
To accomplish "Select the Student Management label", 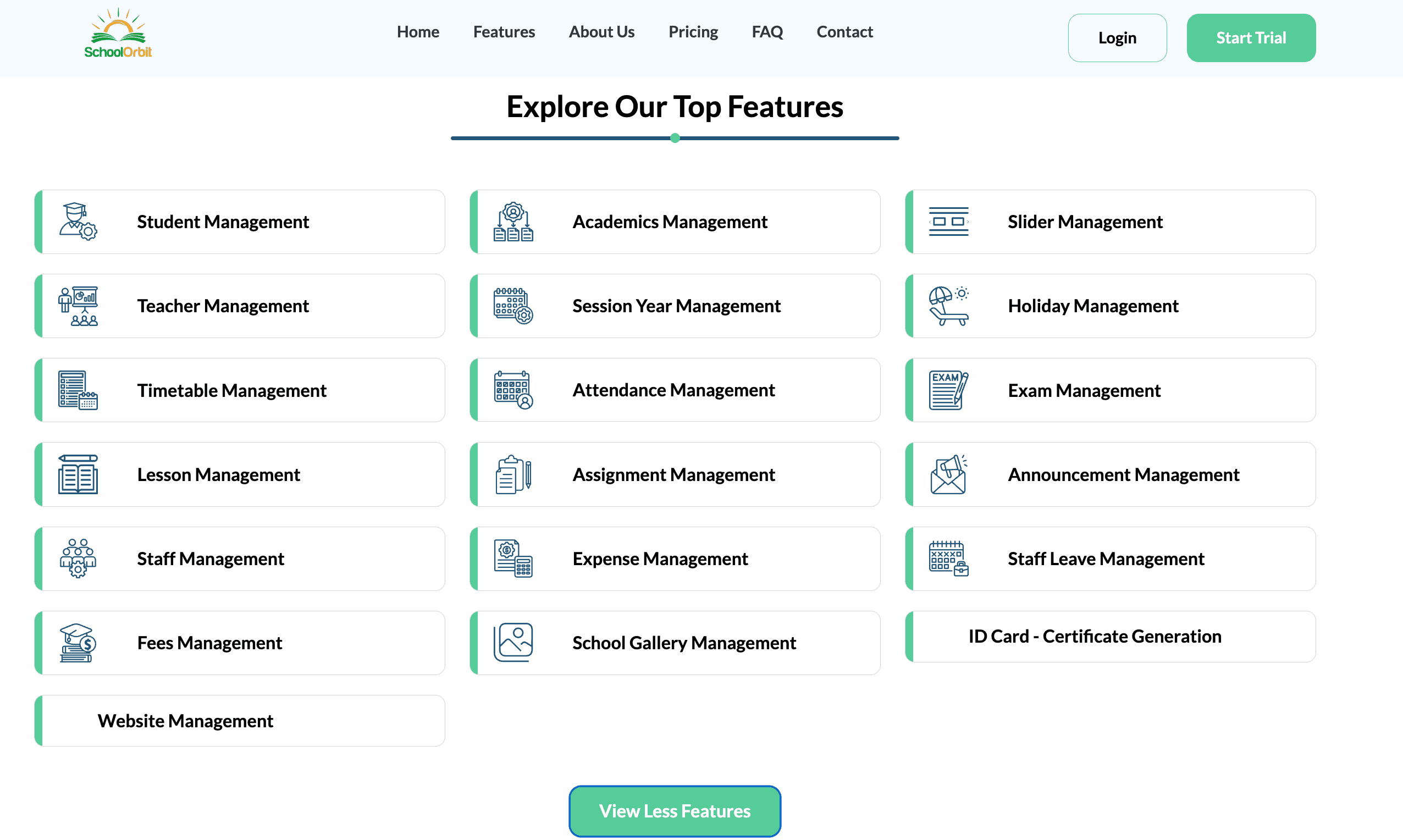I will (223, 222).
